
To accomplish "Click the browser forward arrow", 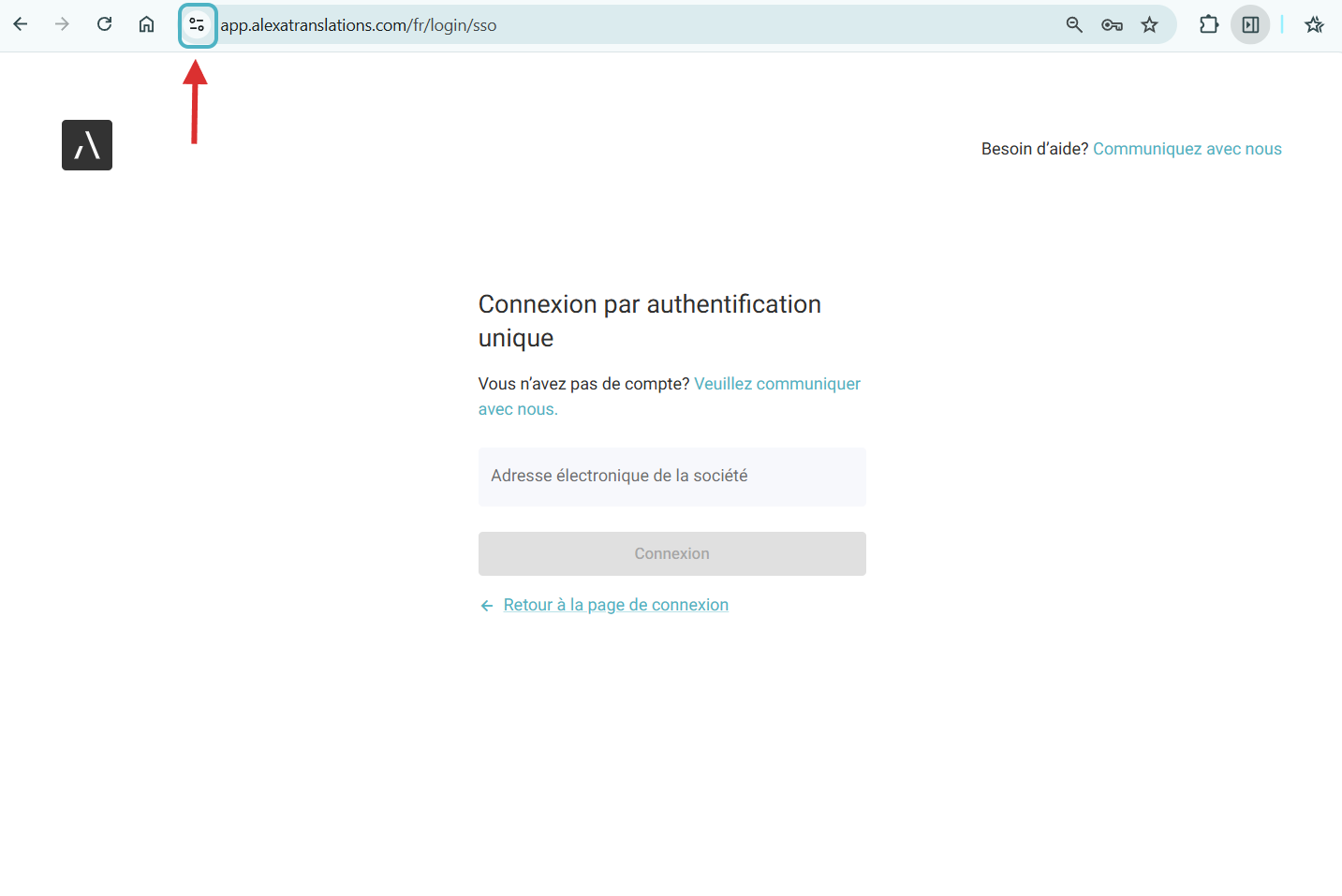I will (x=63, y=24).
